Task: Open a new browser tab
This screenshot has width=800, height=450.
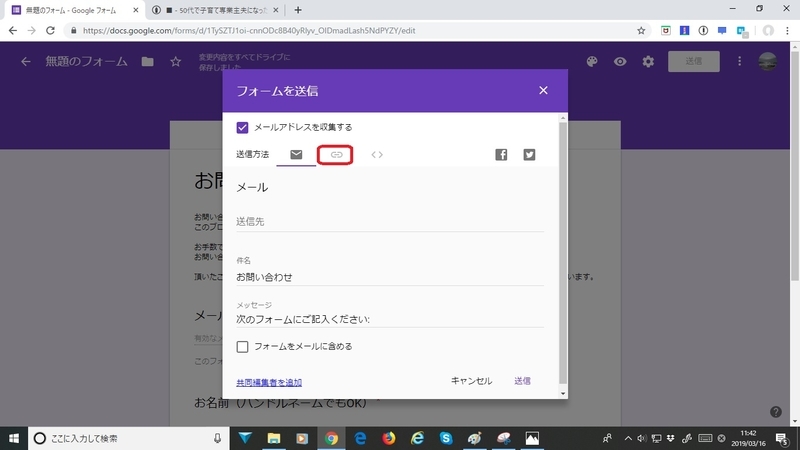Action: (x=298, y=10)
